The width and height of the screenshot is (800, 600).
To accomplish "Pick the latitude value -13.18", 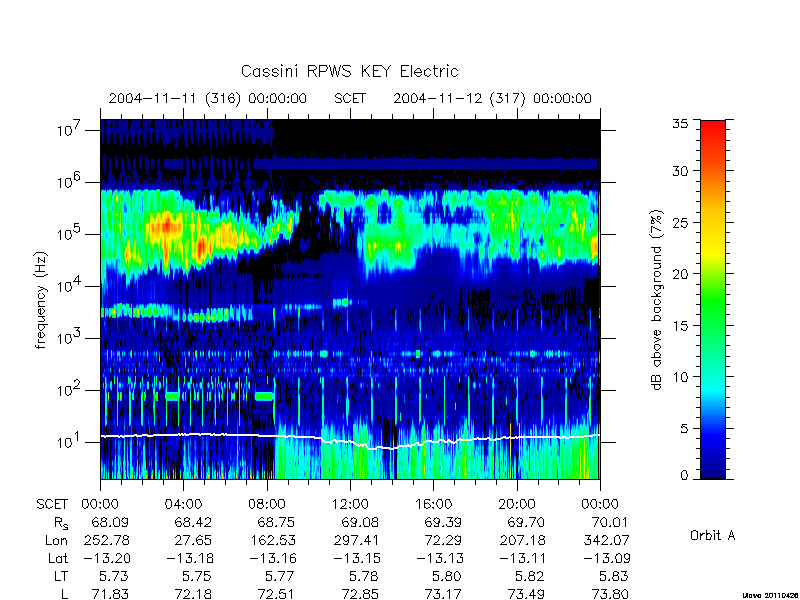I will click(x=189, y=559).
